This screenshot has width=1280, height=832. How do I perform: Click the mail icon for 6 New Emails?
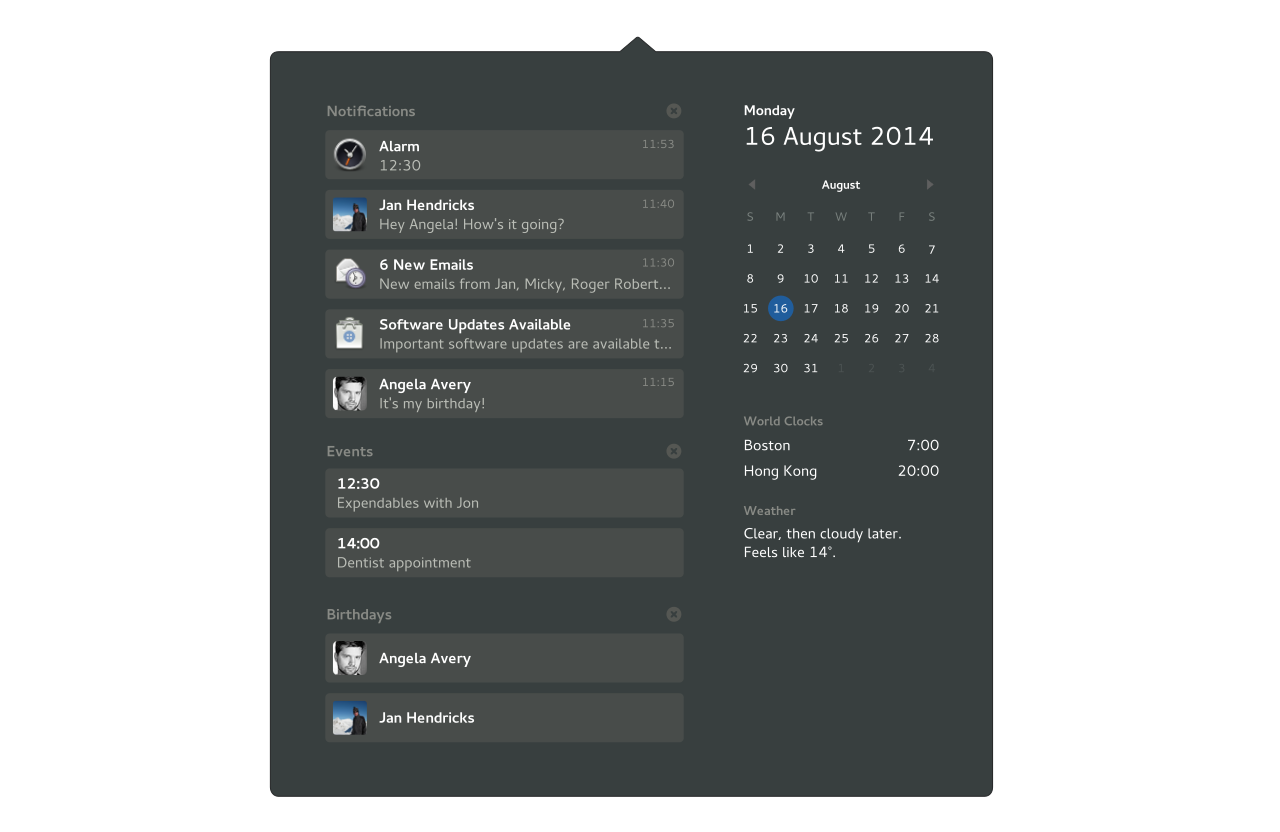coord(350,274)
